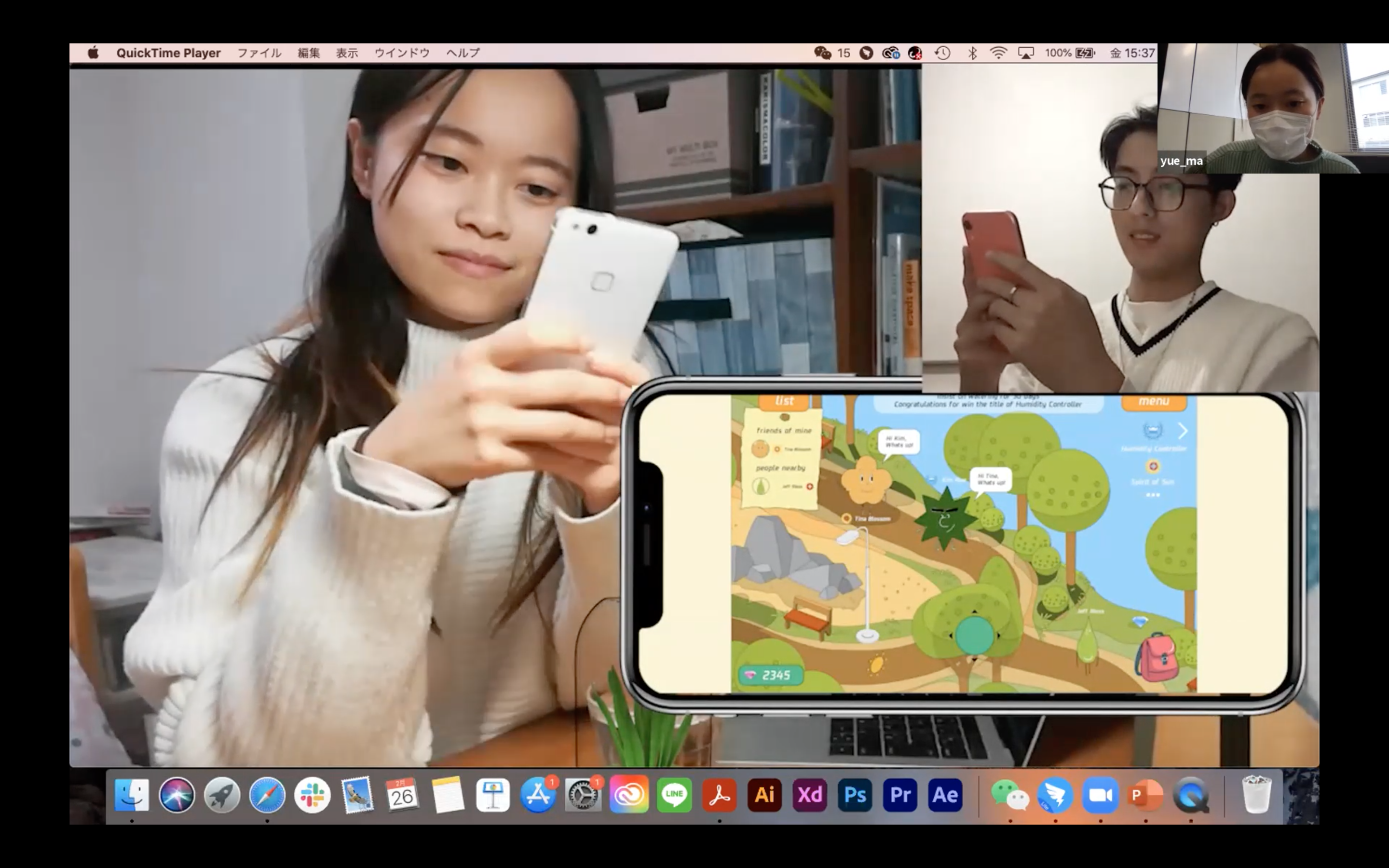Open Mail from the Dock

point(357,795)
